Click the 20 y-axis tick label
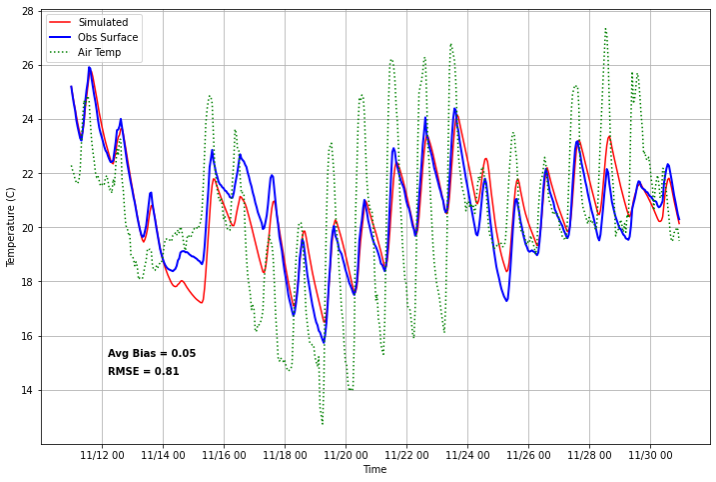716x482 pixels. 28,228
